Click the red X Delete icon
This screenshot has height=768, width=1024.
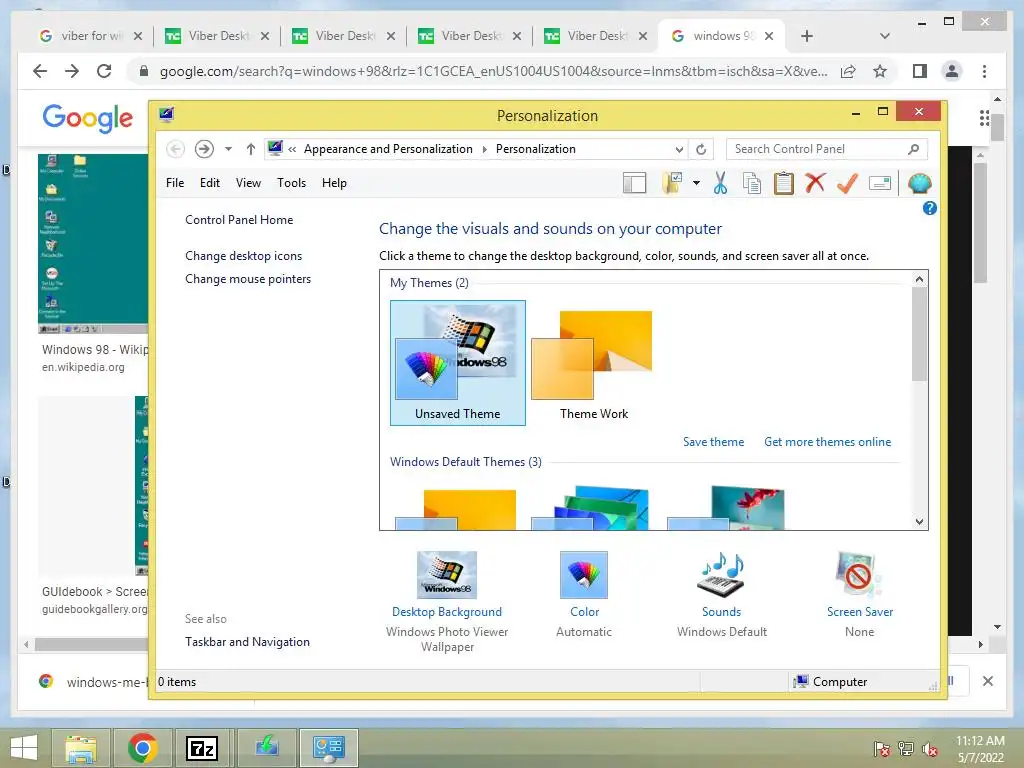pyautogui.click(x=815, y=183)
